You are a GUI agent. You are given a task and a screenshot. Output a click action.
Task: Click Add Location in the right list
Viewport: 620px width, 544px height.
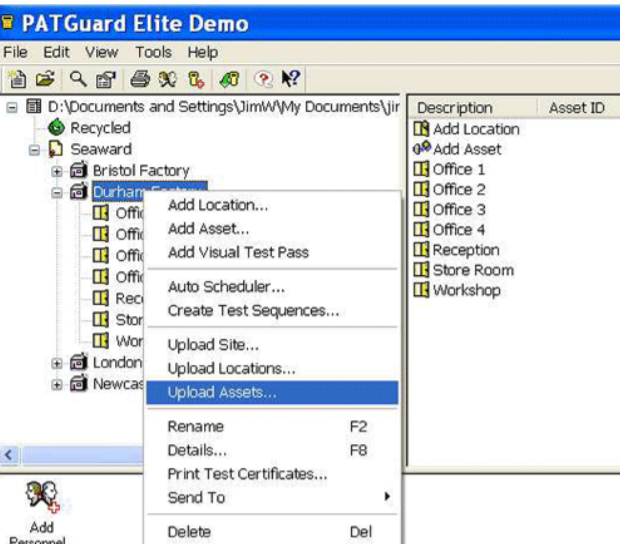475,129
